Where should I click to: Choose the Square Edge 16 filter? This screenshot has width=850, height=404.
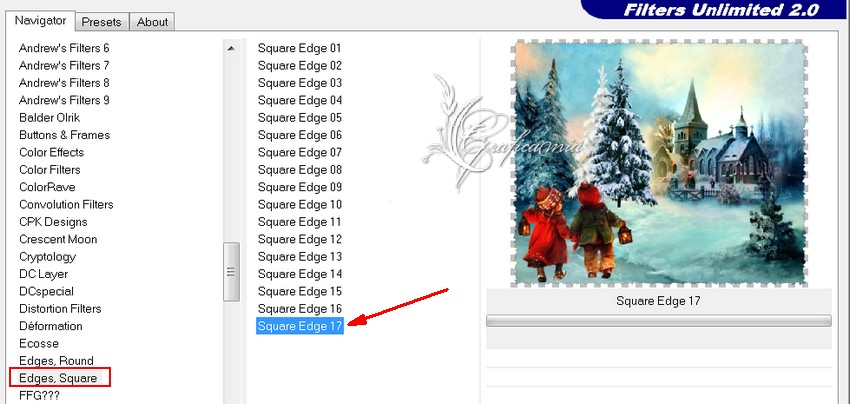[x=300, y=308]
